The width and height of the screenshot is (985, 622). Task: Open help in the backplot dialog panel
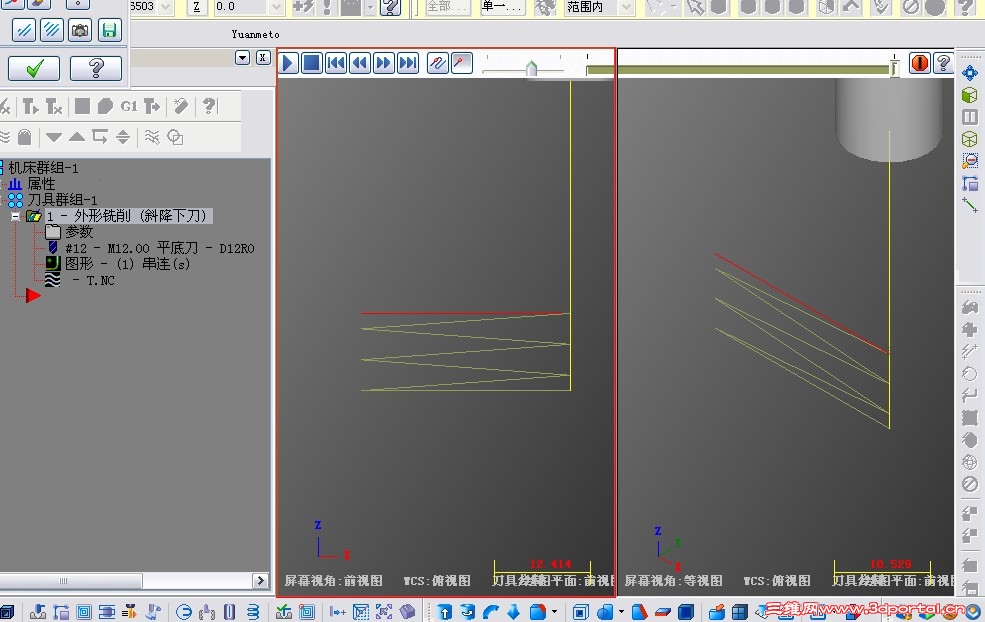tap(95, 68)
